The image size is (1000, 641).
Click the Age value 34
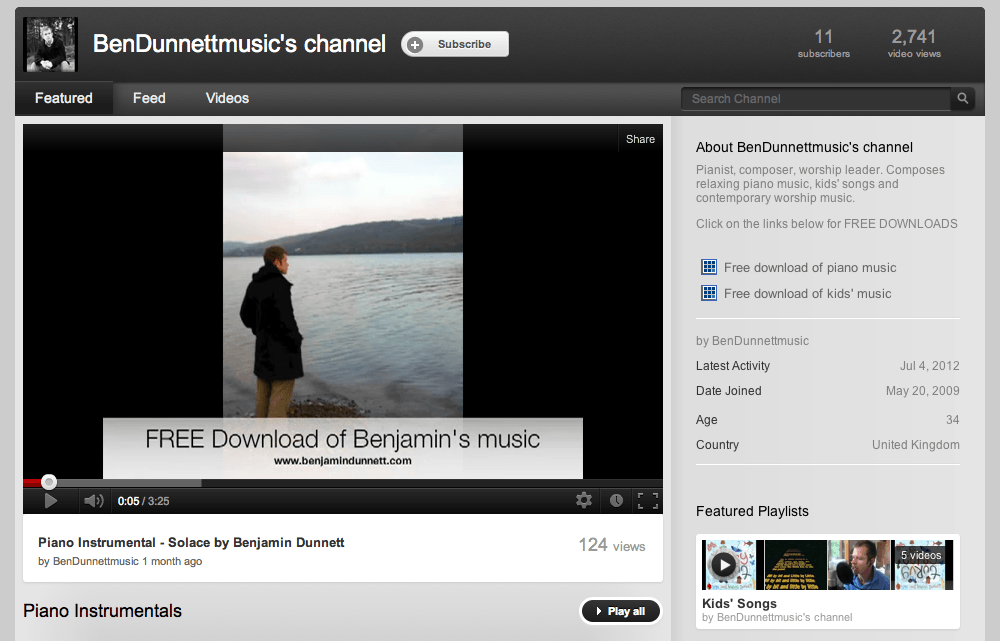pos(952,420)
